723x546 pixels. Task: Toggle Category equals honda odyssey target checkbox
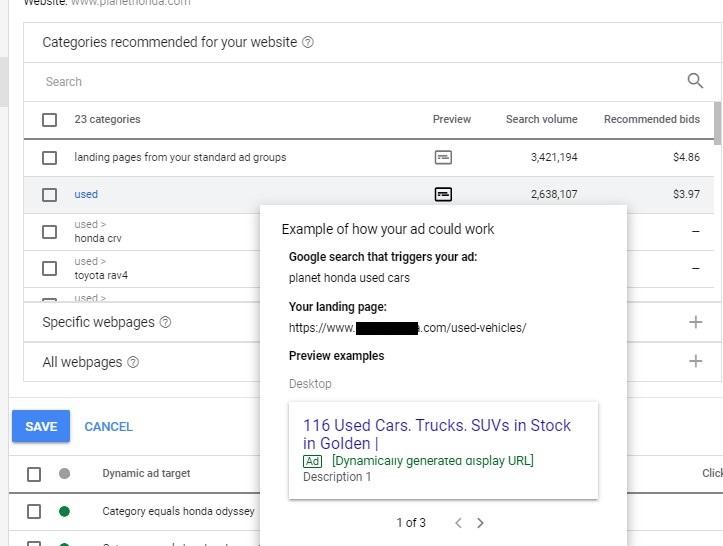34,511
